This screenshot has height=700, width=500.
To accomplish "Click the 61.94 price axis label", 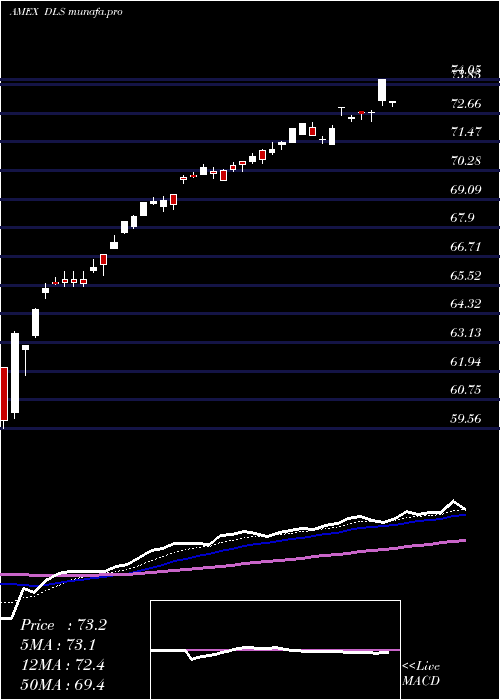I will point(466,362).
